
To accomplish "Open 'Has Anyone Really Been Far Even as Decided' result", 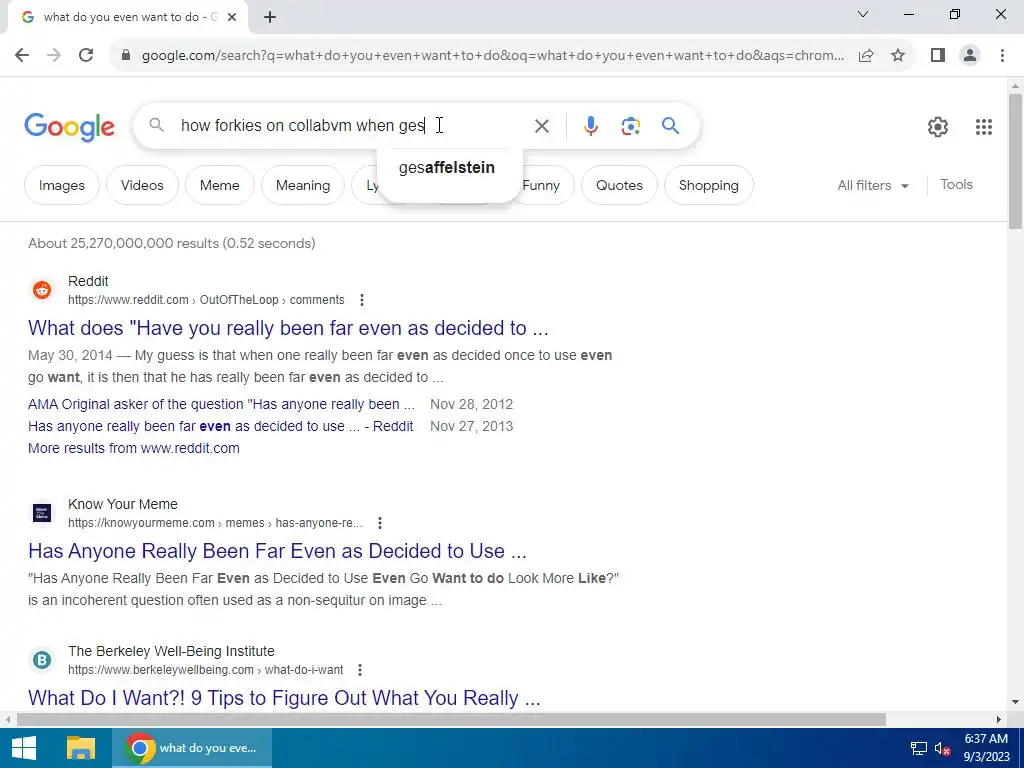I will click(277, 551).
